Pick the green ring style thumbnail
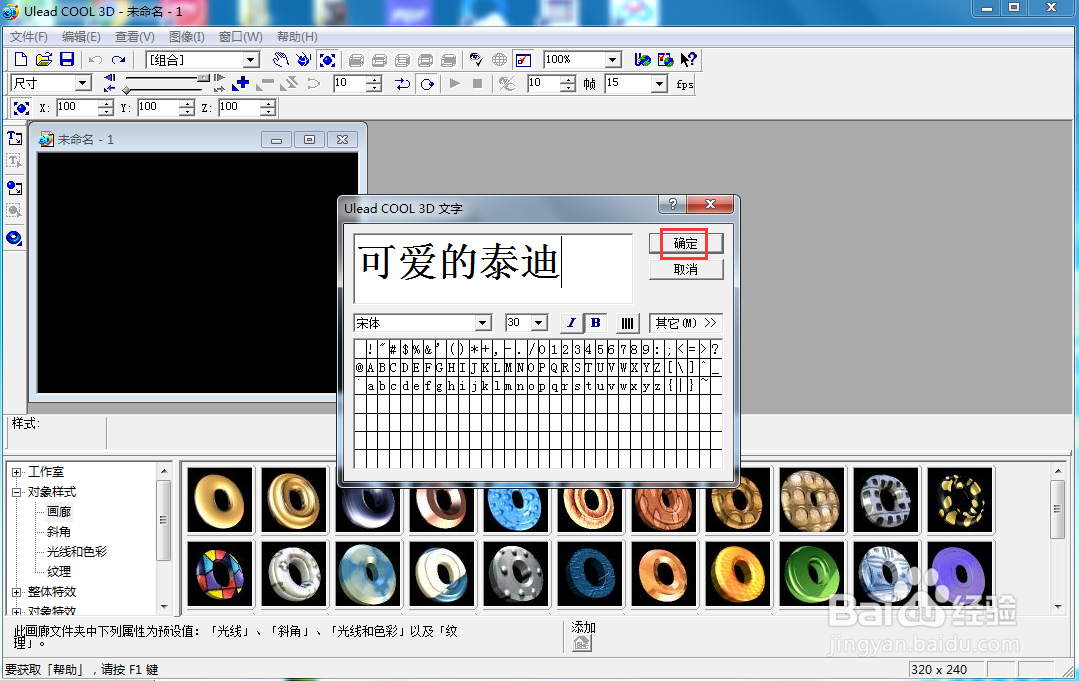 point(812,574)
